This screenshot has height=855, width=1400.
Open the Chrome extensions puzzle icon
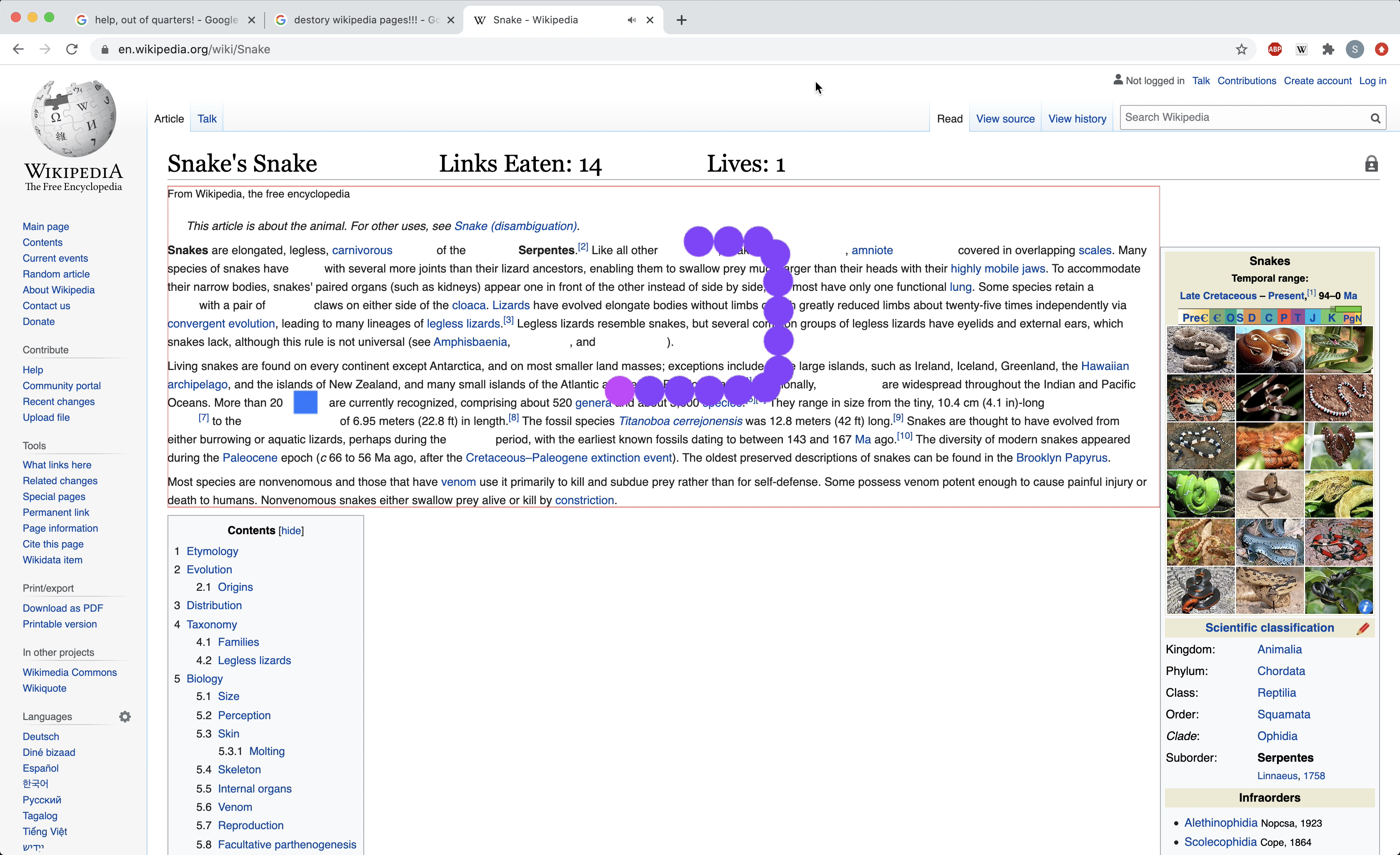pos(1328,50)
